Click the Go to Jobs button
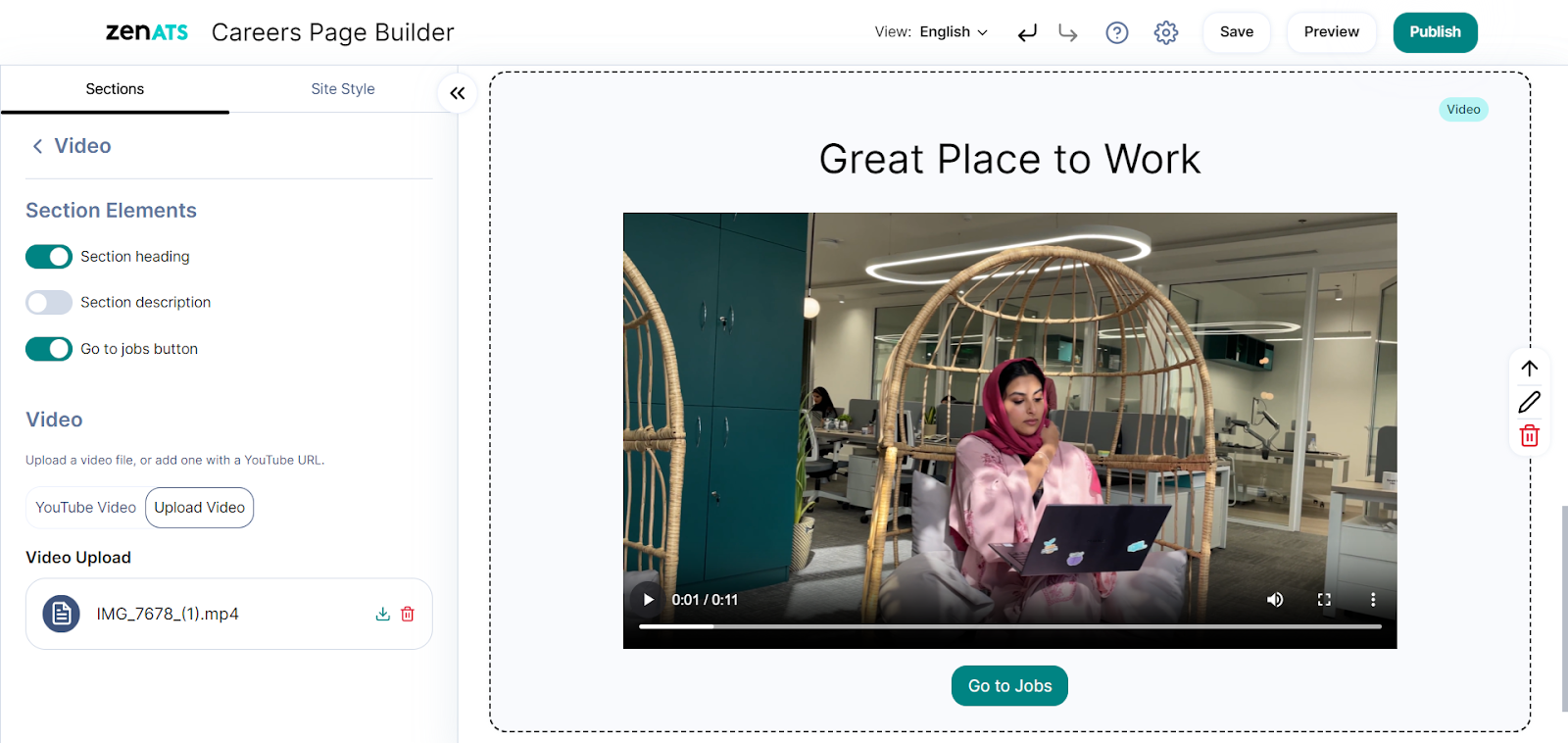The width and height of the screenshot is (1568, 743). click(1010, 686)
